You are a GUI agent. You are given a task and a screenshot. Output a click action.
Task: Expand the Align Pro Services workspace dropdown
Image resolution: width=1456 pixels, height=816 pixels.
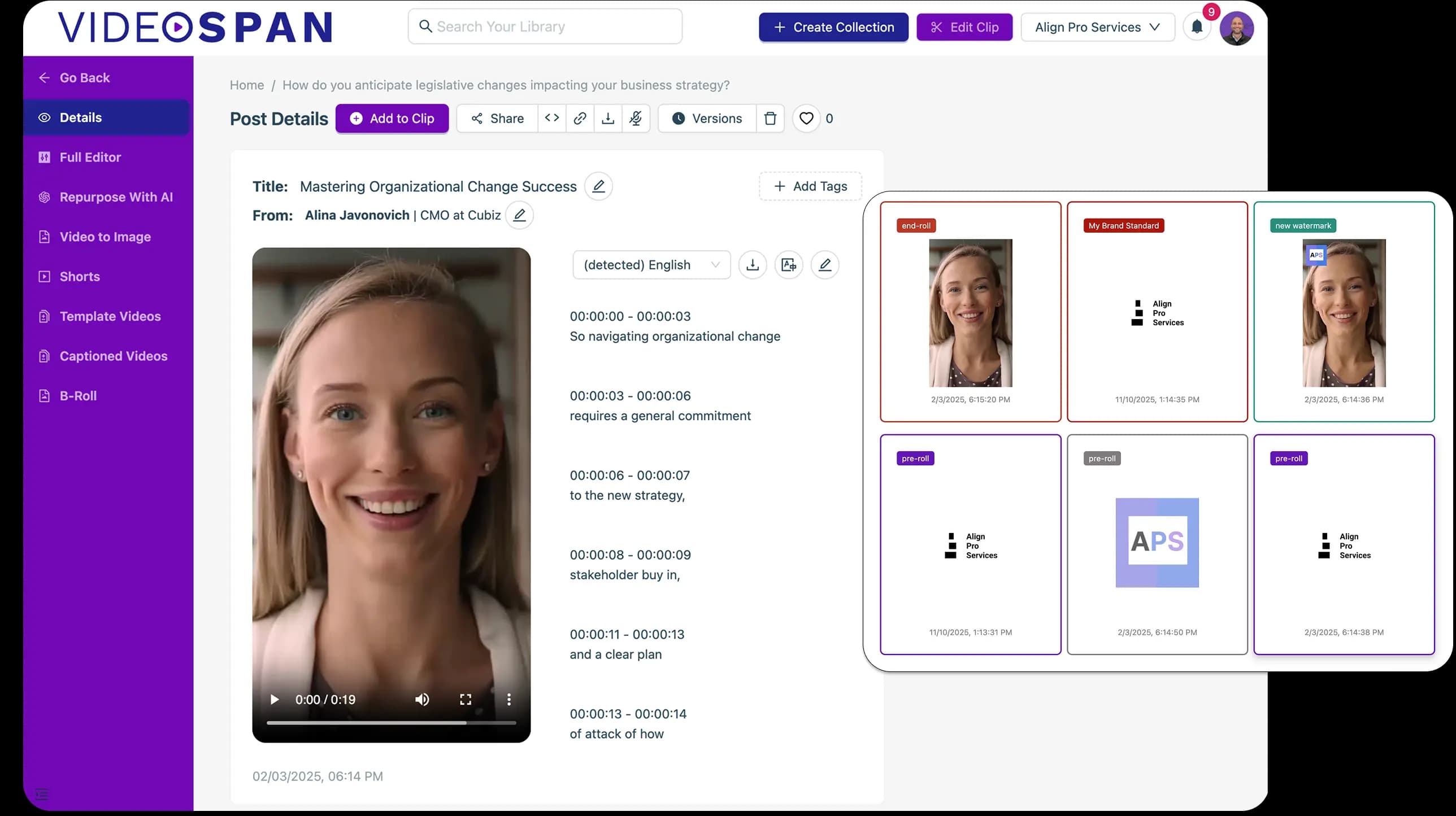[1097, 27]
